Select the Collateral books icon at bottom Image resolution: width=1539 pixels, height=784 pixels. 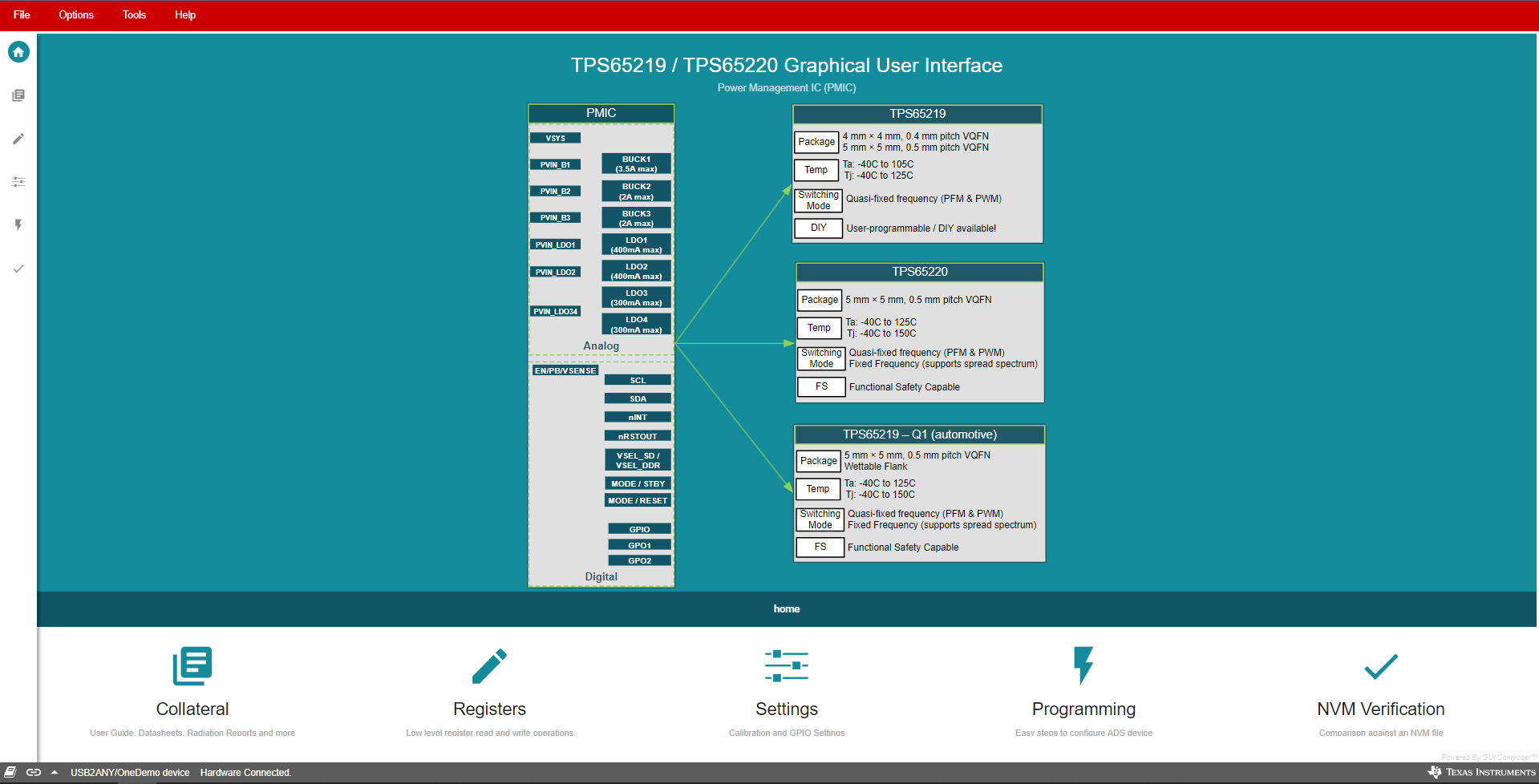pos(192,665)
